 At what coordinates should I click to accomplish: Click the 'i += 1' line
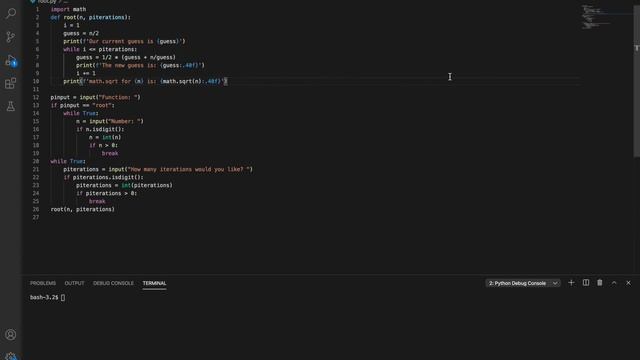(86, 73)
